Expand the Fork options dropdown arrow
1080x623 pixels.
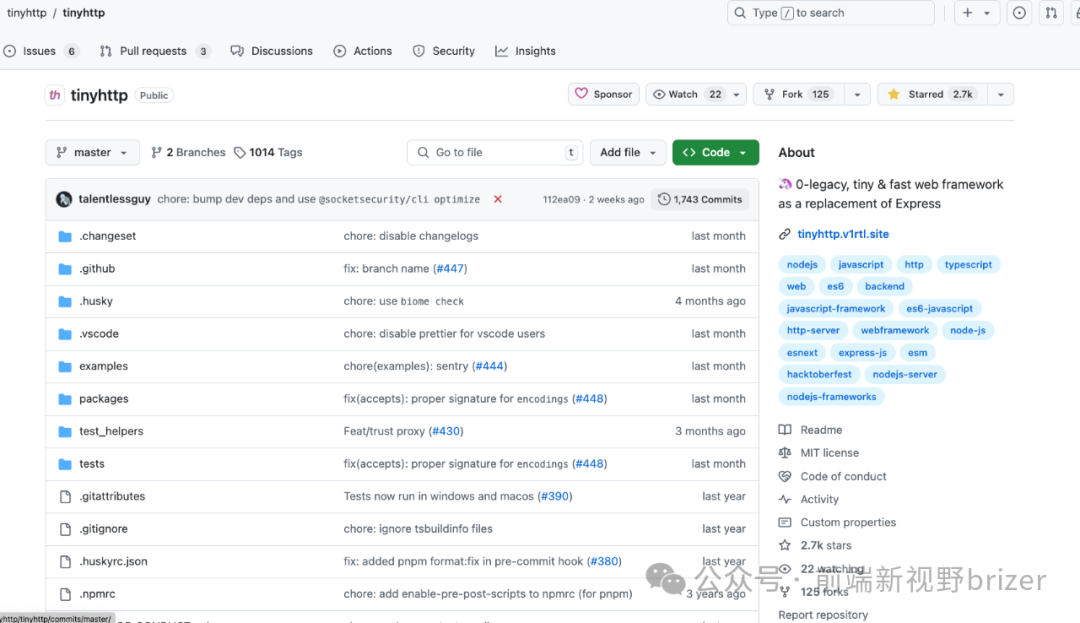coord(858,94)
